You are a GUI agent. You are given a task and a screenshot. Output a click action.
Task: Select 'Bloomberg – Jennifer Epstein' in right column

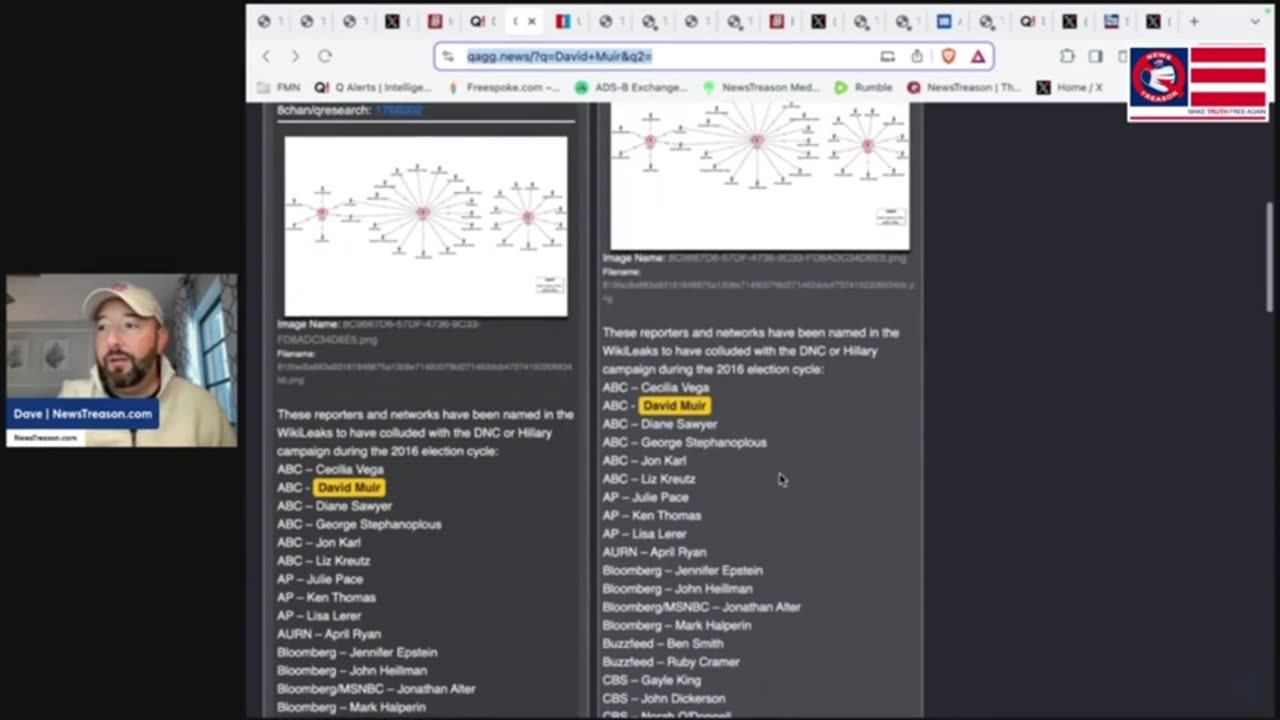pyautogui.click(x=682, y=571)
